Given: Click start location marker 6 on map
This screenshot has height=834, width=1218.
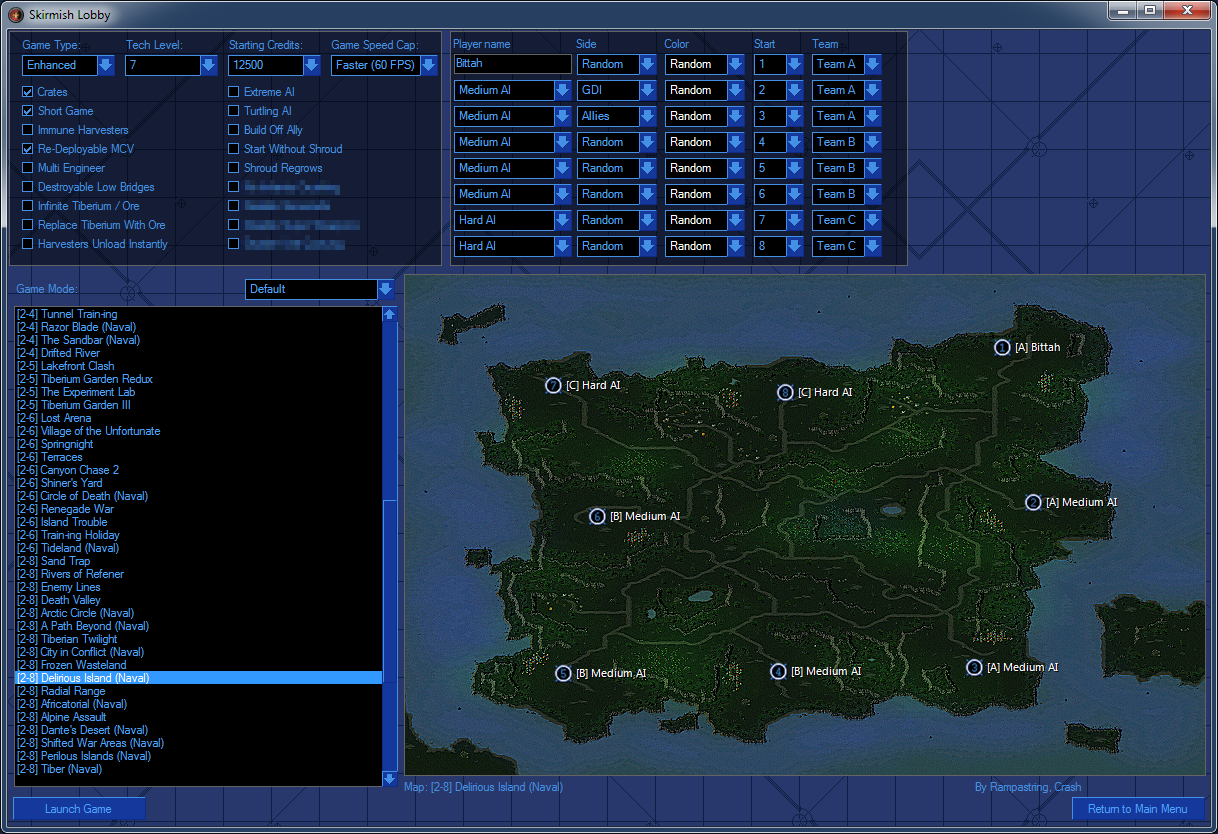Looking at the screenshot, I should [597, 516].
